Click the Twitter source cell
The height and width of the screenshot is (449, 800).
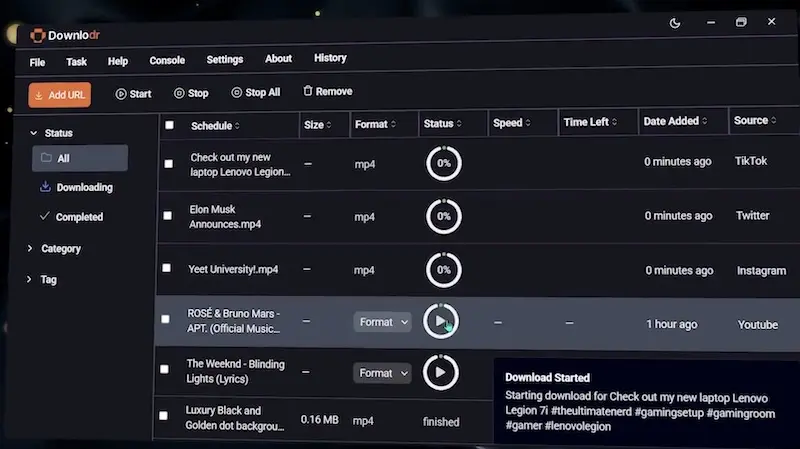pos(753,216)
